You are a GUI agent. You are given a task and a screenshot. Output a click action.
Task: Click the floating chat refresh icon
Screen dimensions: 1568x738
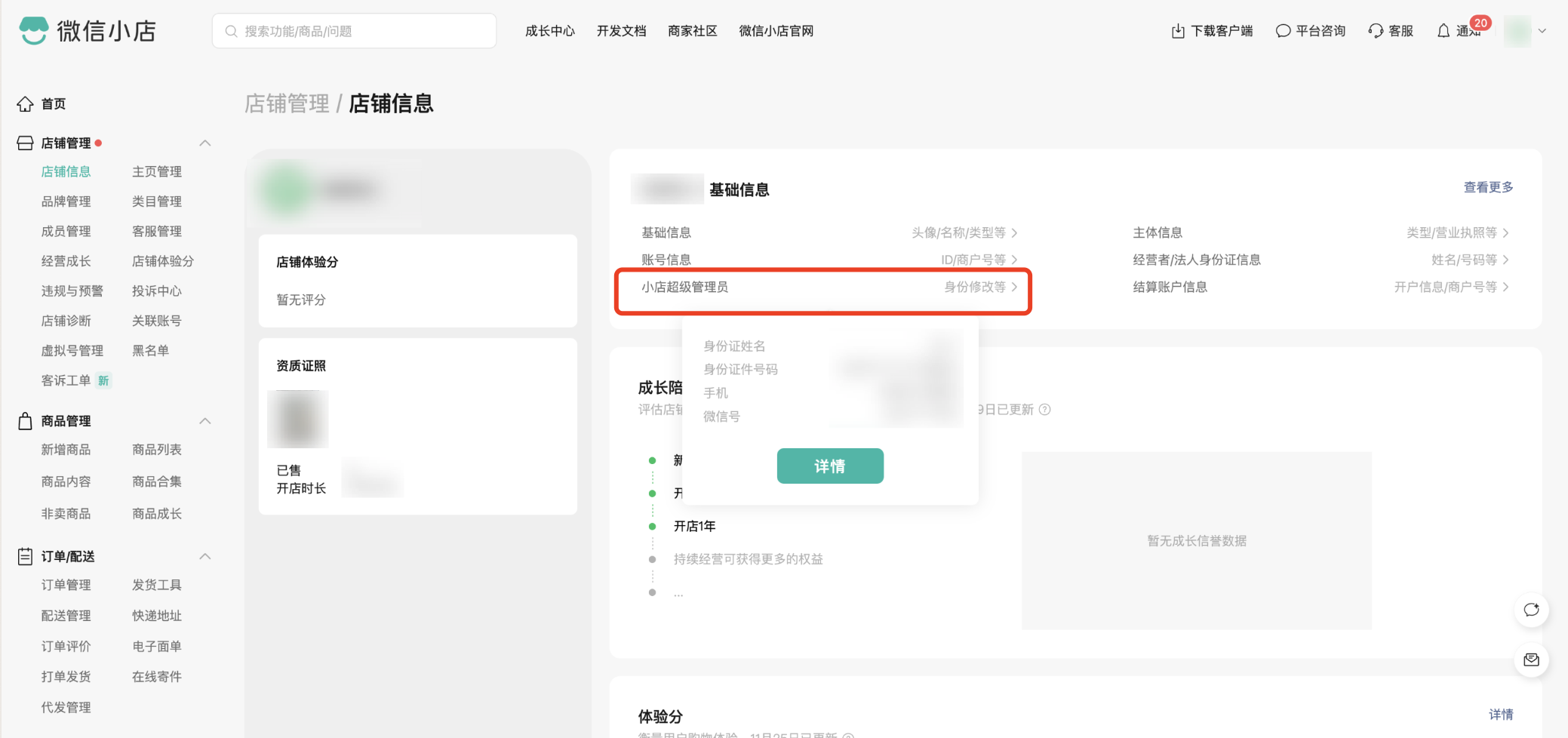tap(1531, 610)
